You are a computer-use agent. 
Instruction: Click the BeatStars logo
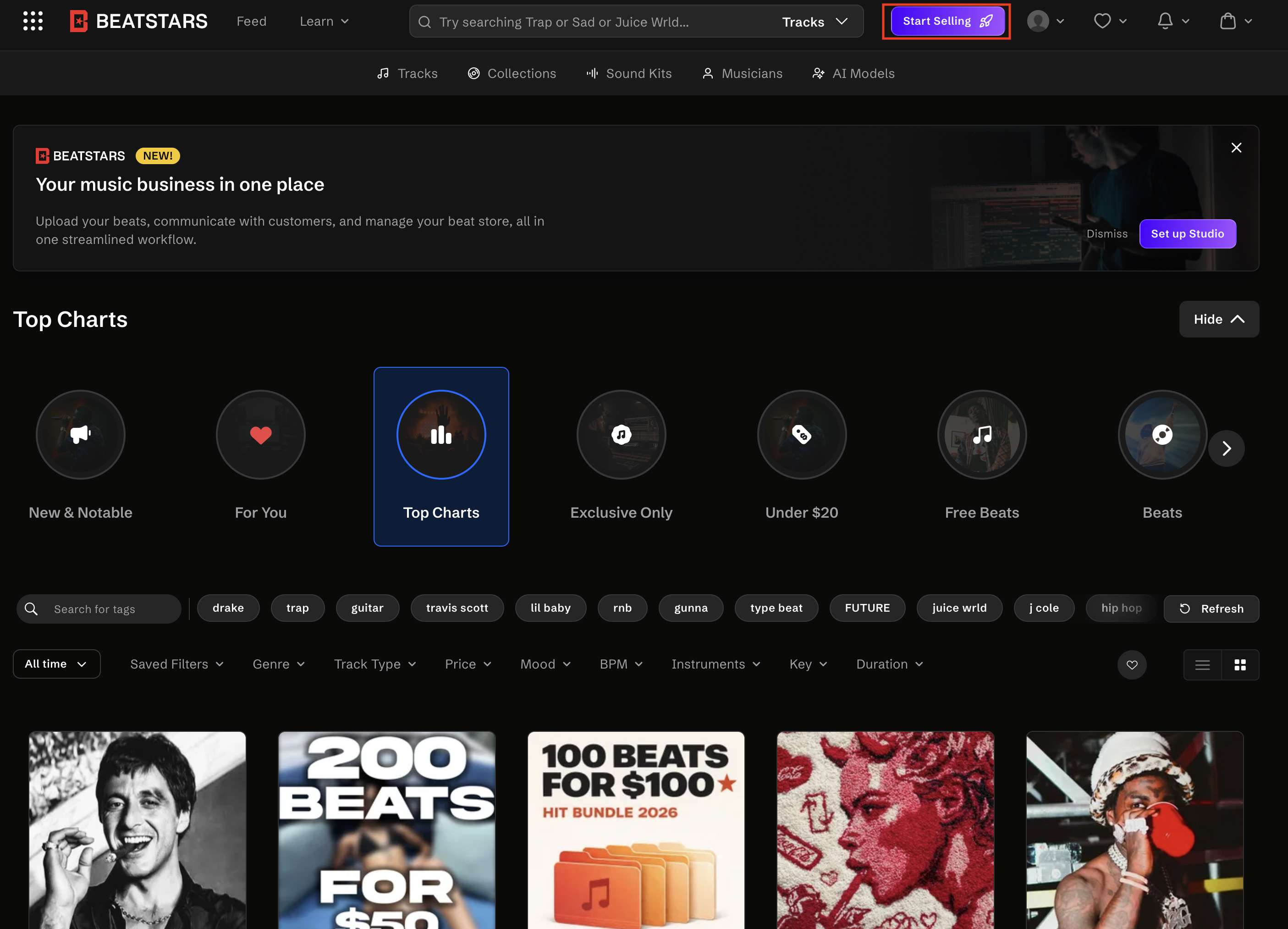pos(138,21)
